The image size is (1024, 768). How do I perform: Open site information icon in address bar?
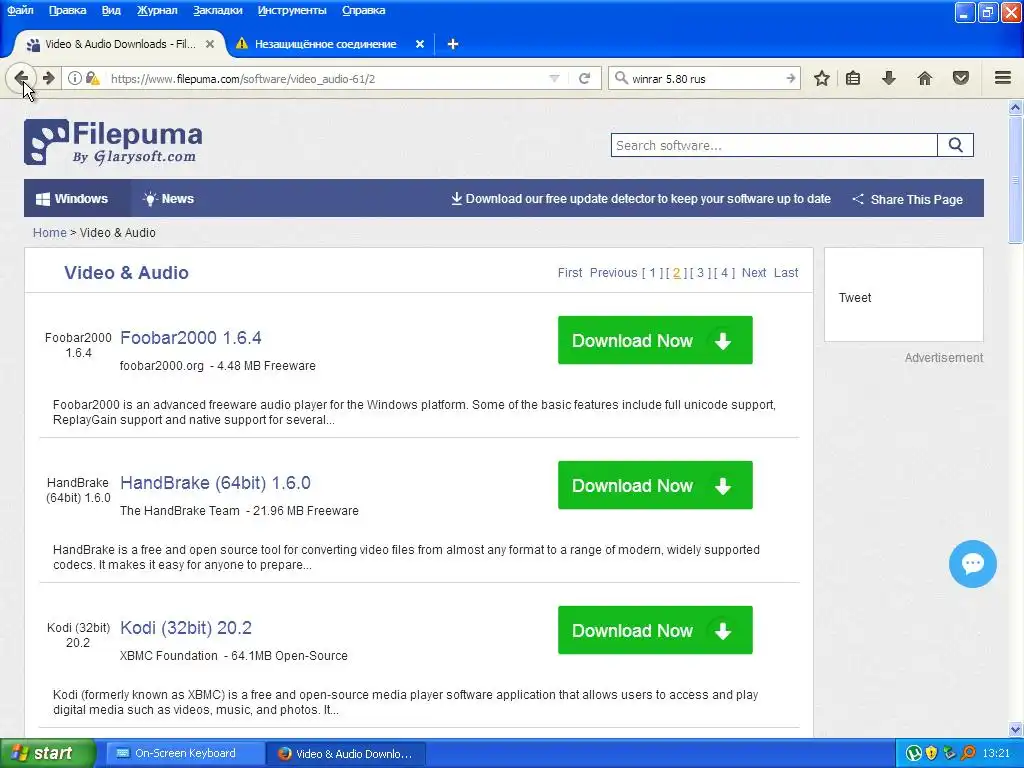click(74, 78)
